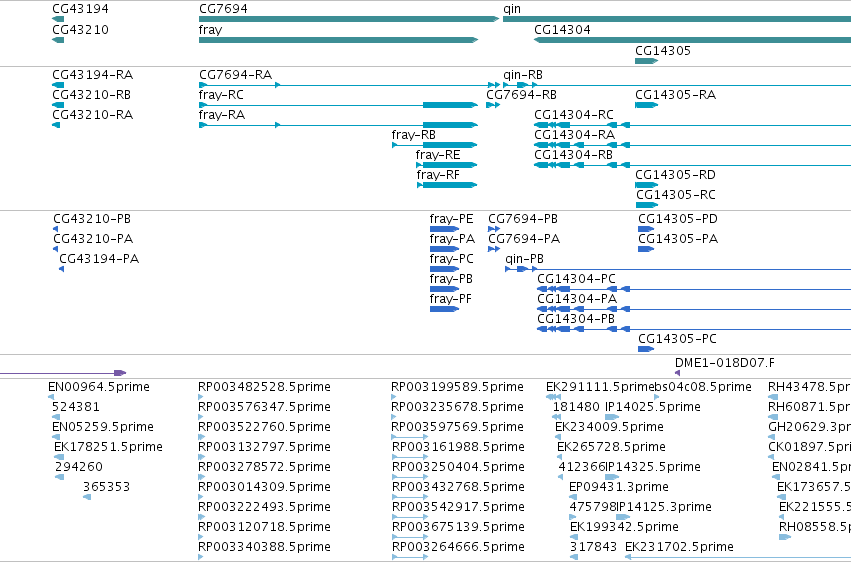Click protein feature CG14305-PD
This screenshot has height=562, width=851.
point(646,229)
